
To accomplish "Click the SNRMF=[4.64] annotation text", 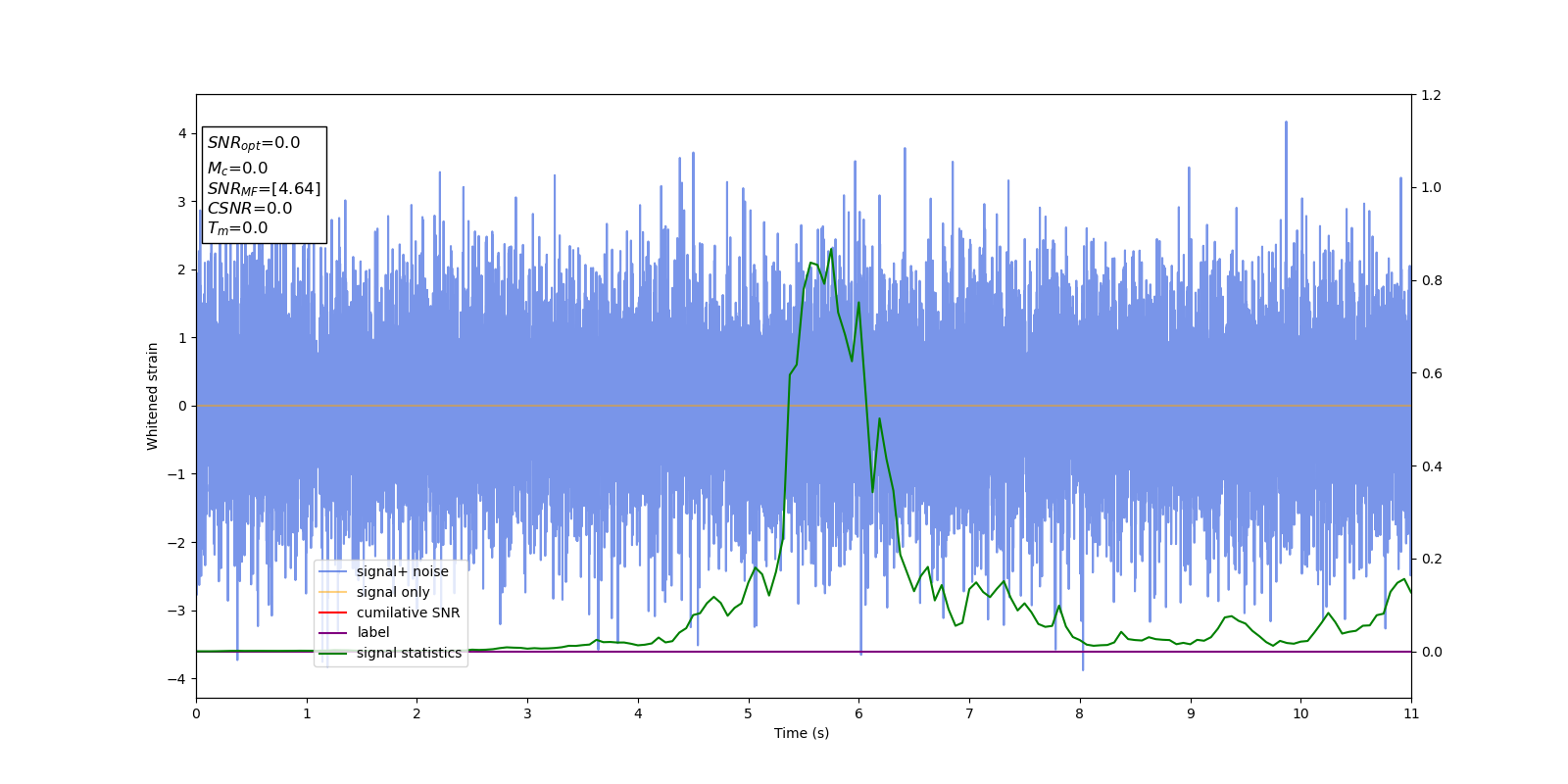I will pyautogui.click(x=265, y=188).
